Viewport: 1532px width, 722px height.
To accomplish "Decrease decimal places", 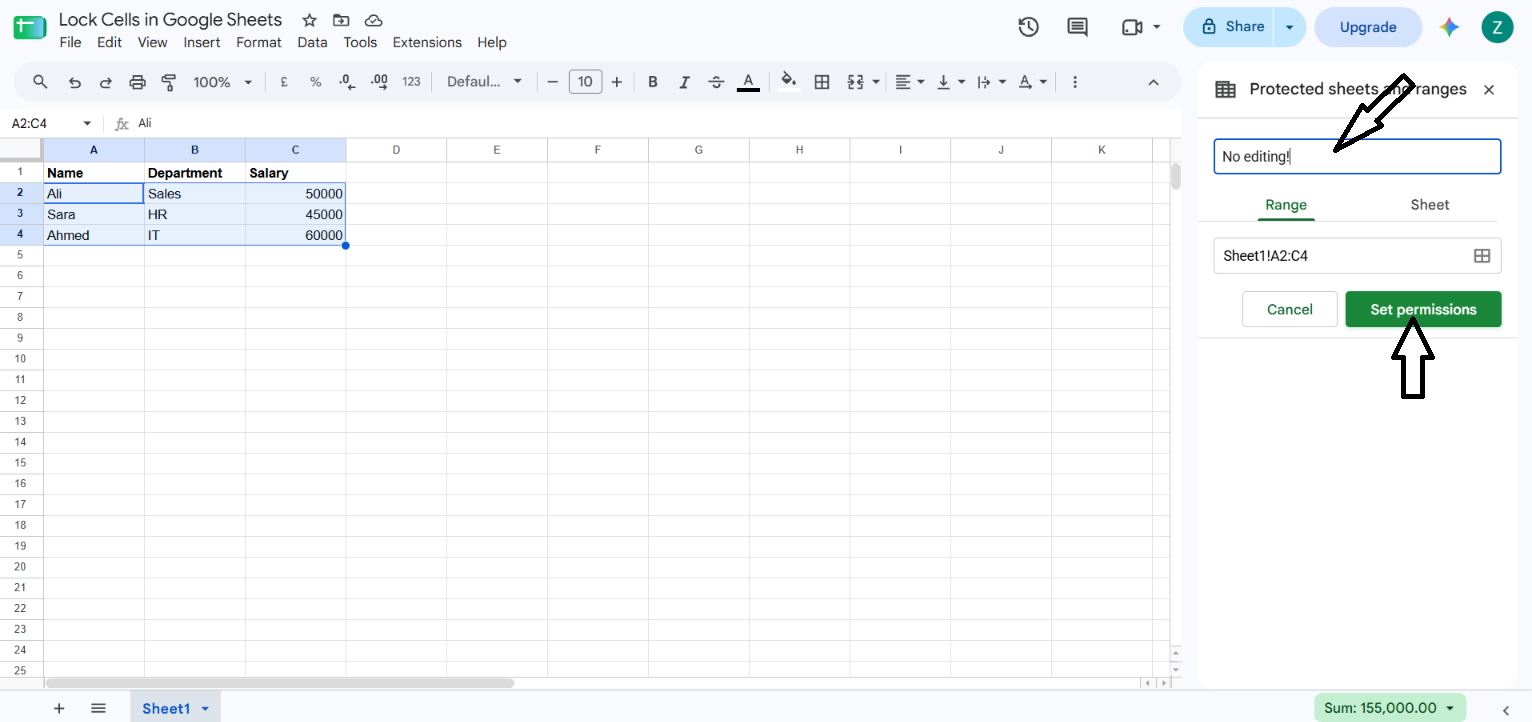I will click(347, 82).
